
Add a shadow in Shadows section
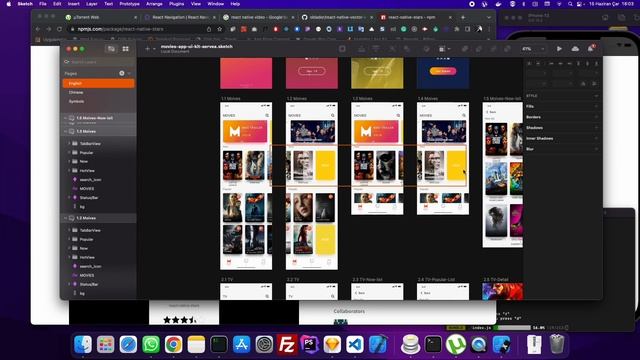(596, 128)
